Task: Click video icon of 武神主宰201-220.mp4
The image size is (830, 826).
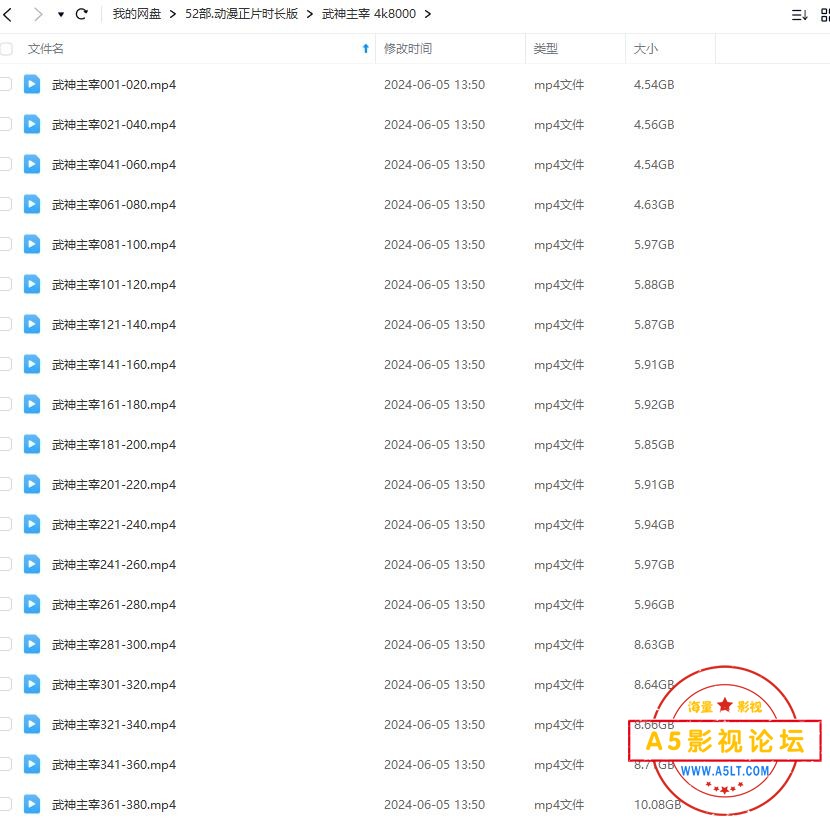Action: [32, 484]
